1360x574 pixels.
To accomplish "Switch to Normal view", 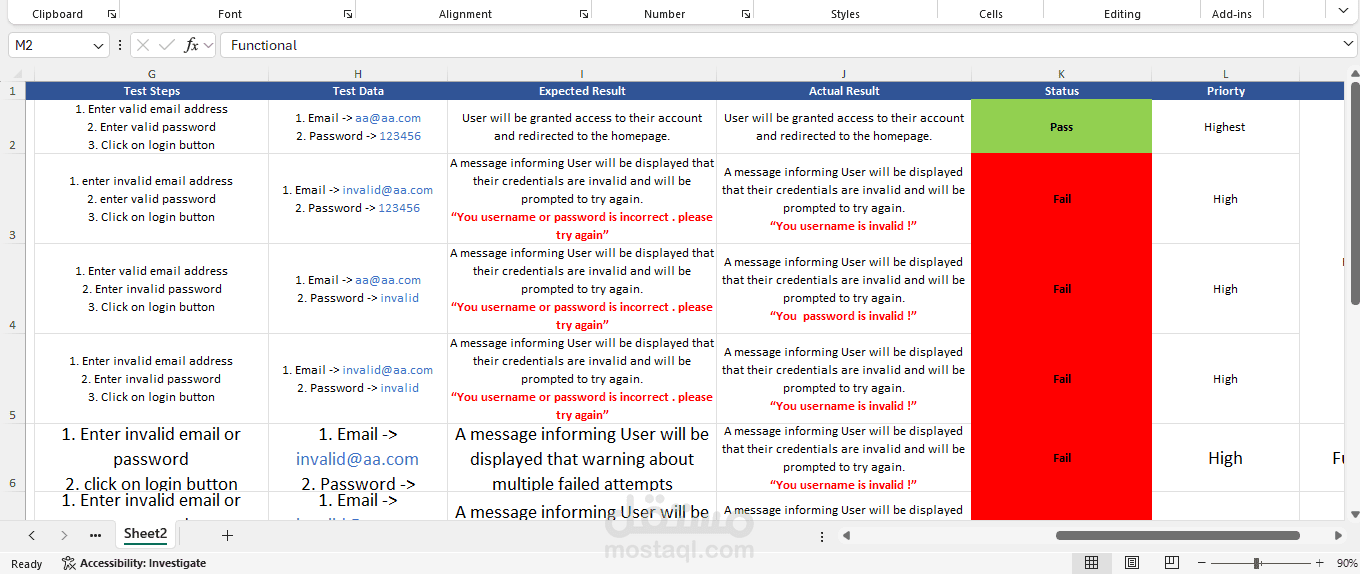I will point(1092,563).
